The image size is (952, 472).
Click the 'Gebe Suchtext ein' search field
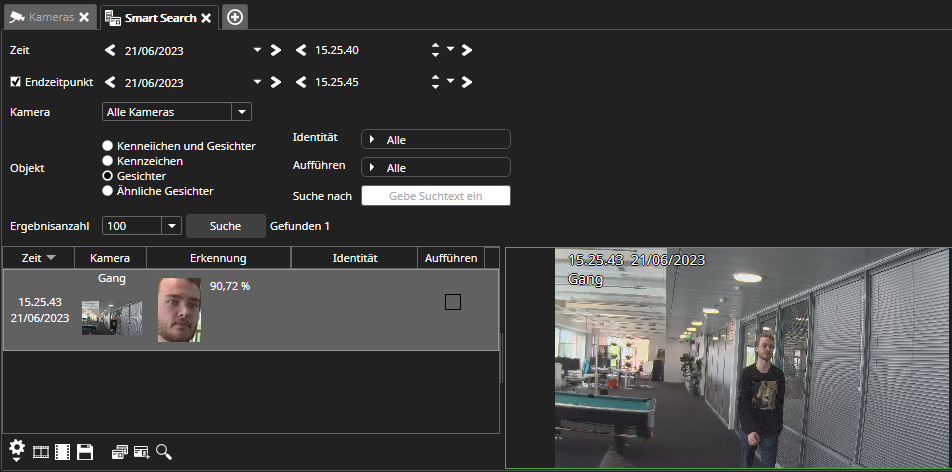click(435, 196)
